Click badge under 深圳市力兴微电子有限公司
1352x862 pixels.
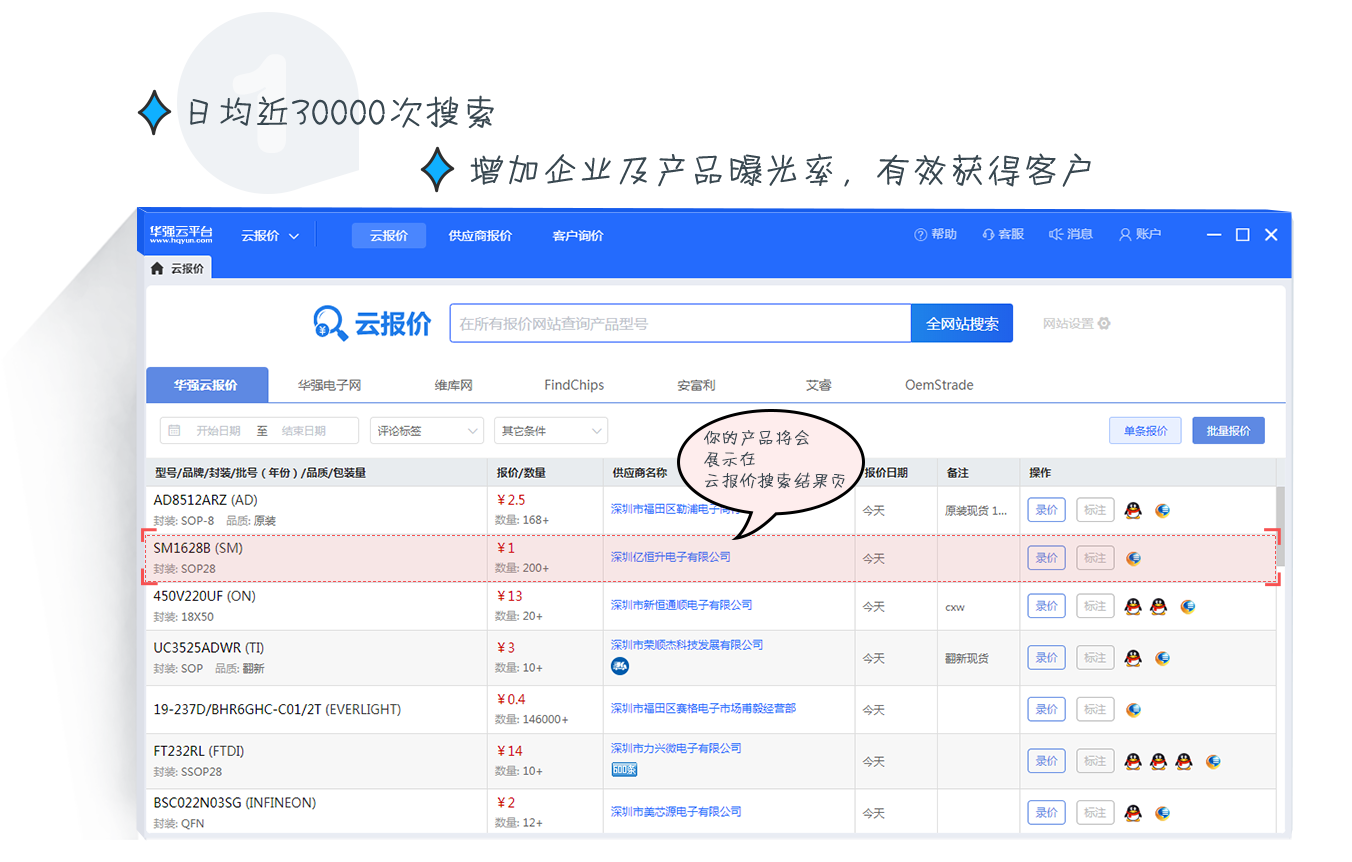[x=624, y=769]
